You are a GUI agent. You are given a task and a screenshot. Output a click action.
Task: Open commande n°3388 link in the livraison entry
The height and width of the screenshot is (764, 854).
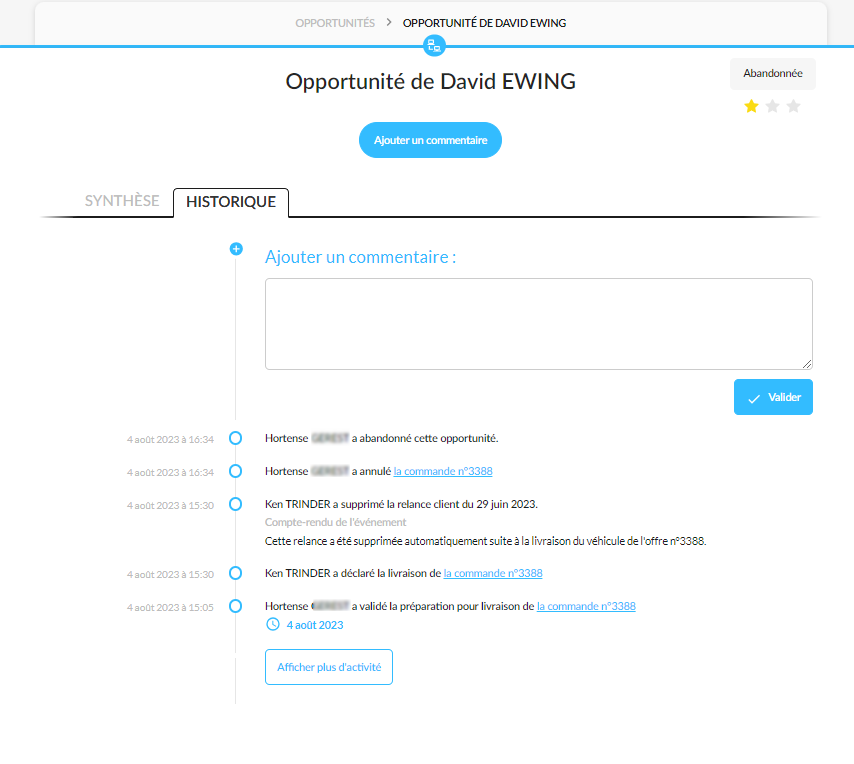click(x=493, y=573)
